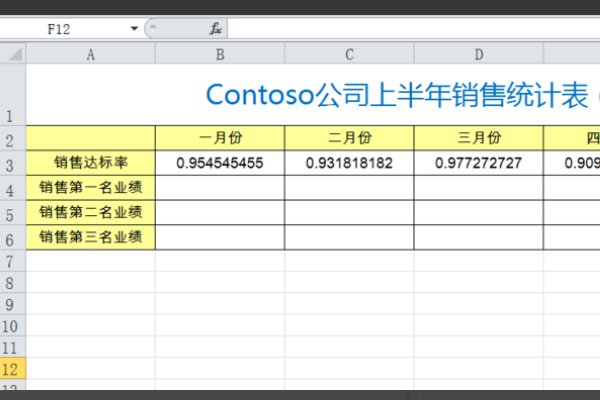Screen dimensions: 600x400
Task: Select row 6 header
Action: 13,237
